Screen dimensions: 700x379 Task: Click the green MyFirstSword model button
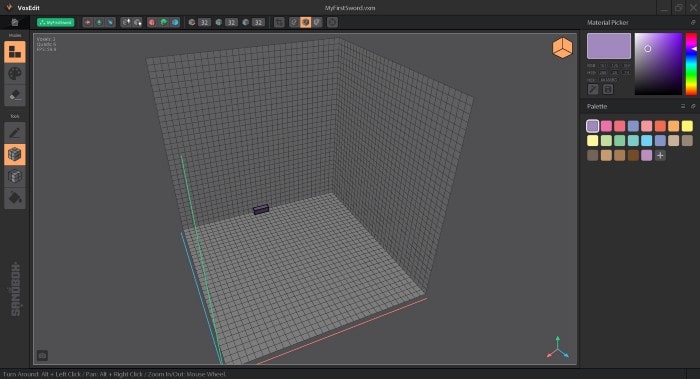pos(55,22)
